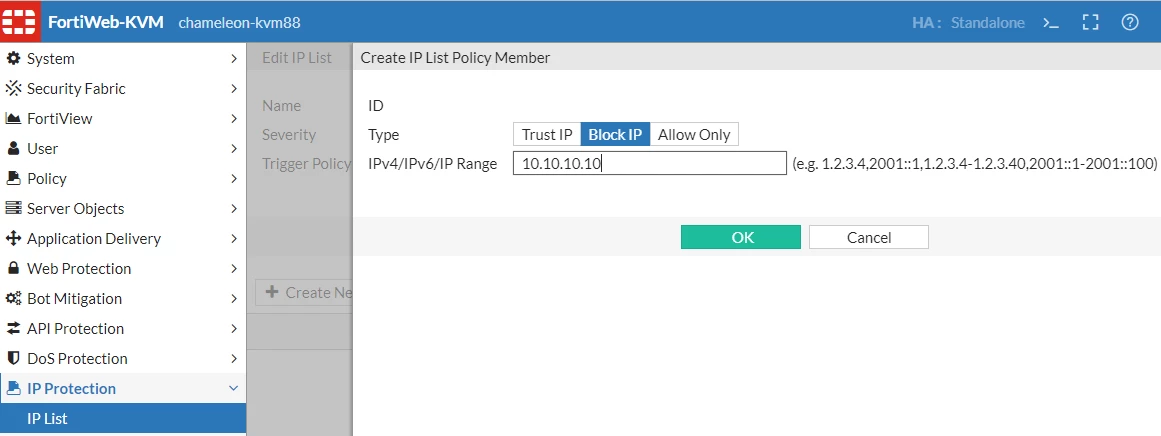Click the Trigger Policy label

point(307,164)
